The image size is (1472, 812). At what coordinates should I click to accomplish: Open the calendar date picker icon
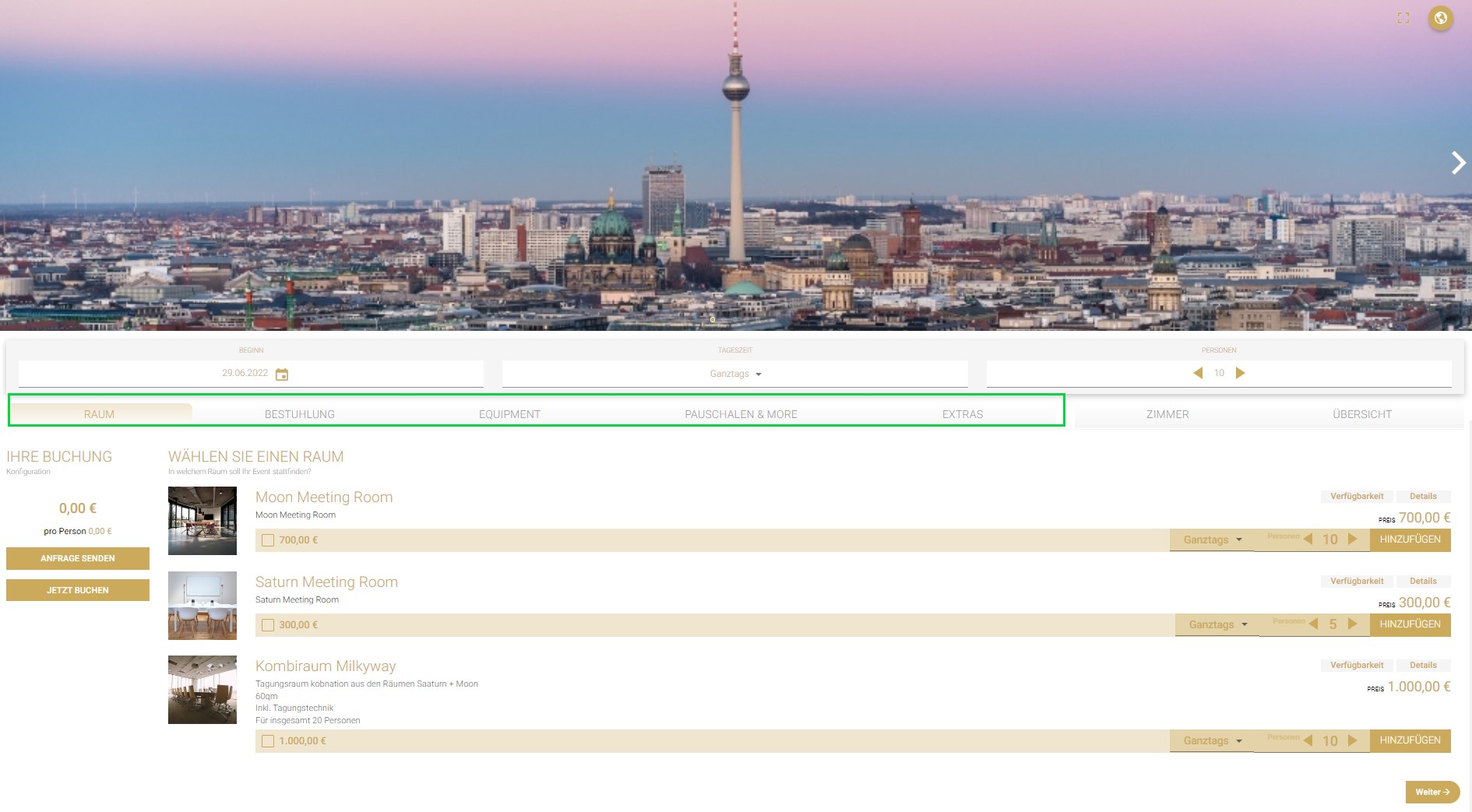pyautogui.click(x=282, y=374)
